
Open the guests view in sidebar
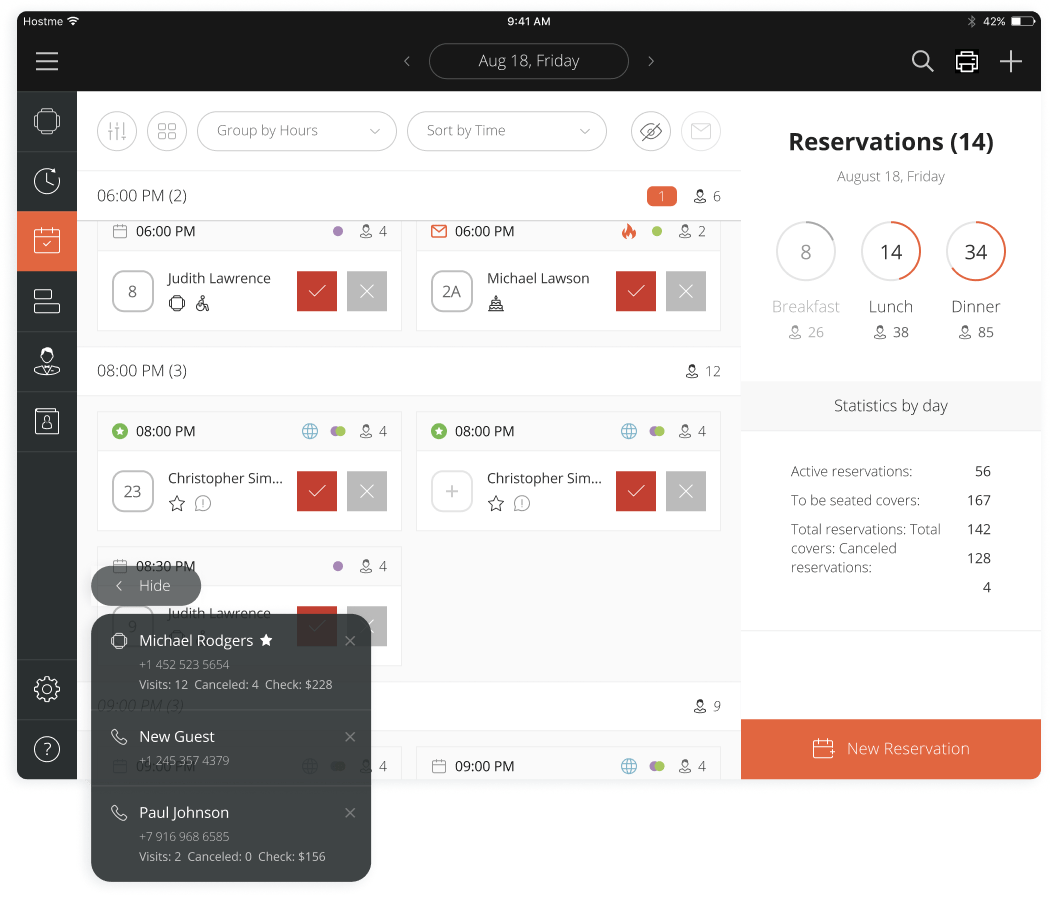click(x=47, y=361)
